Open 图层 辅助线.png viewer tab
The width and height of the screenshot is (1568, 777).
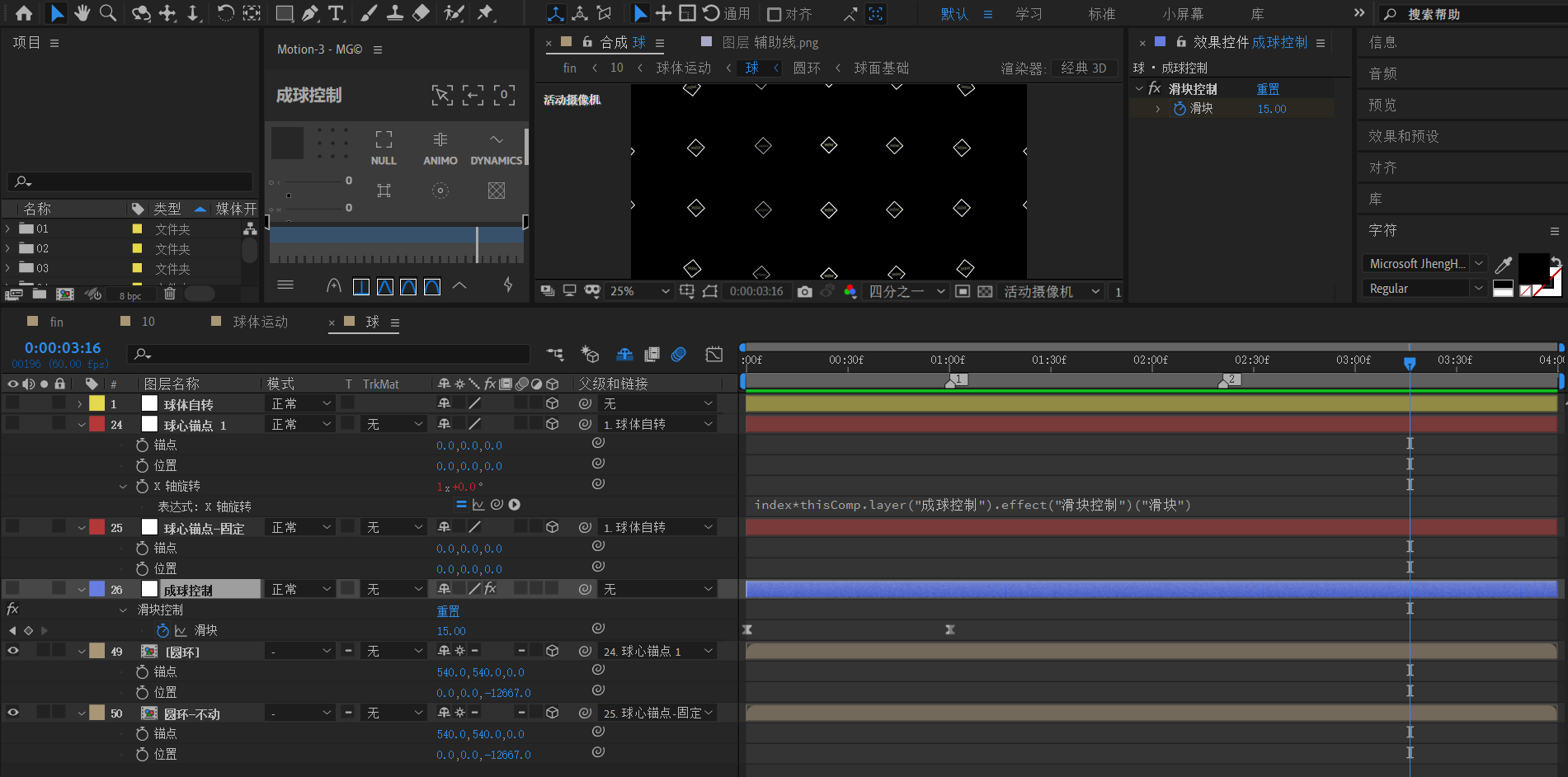click(x=770, y=42)
